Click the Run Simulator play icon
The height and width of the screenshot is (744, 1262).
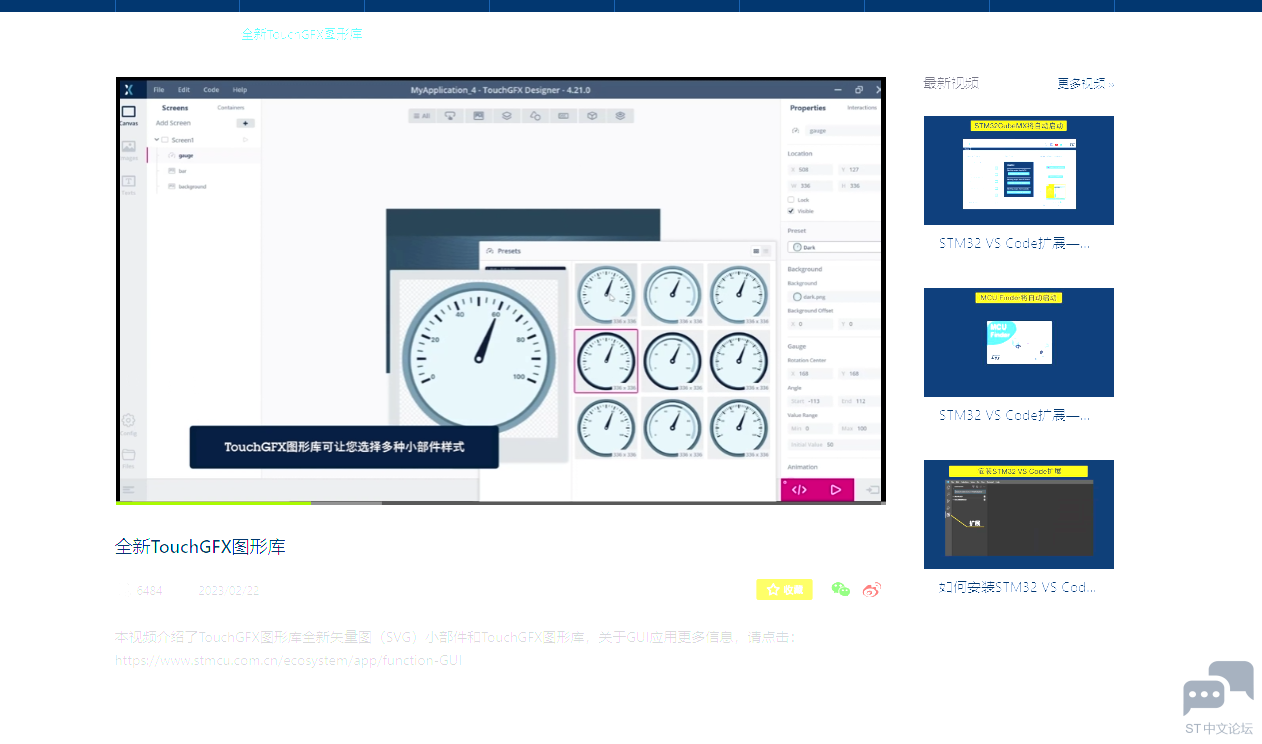tap(836, 490)
